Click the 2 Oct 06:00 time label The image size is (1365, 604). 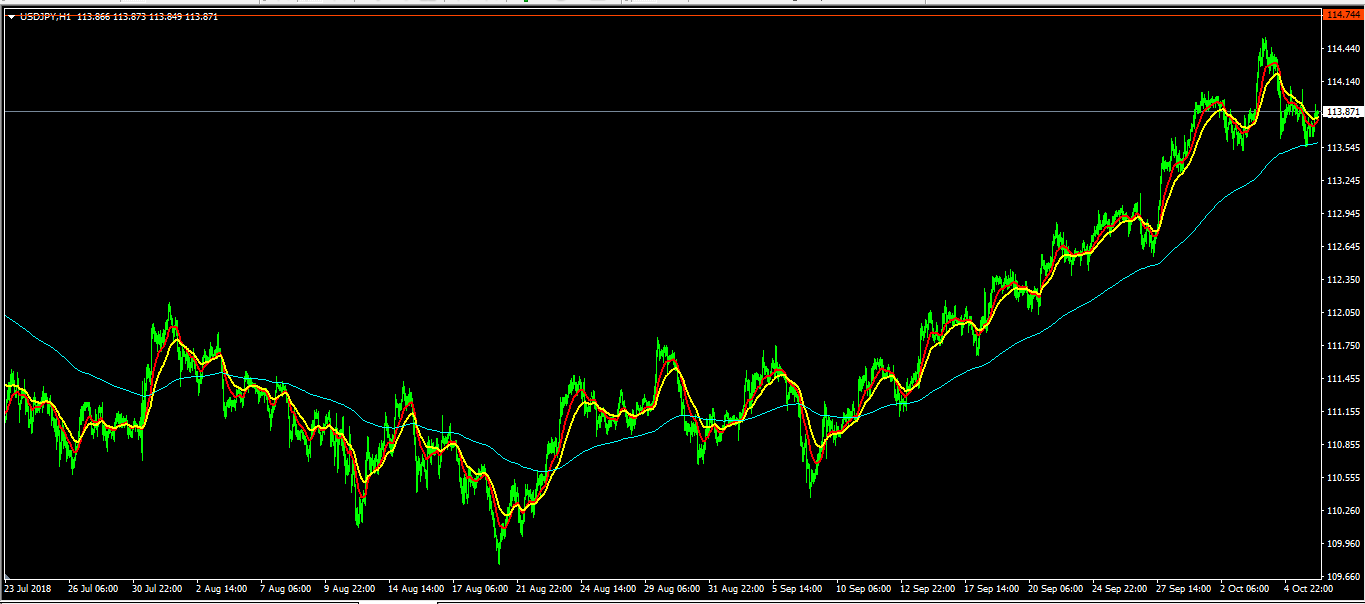(1245, 589)
